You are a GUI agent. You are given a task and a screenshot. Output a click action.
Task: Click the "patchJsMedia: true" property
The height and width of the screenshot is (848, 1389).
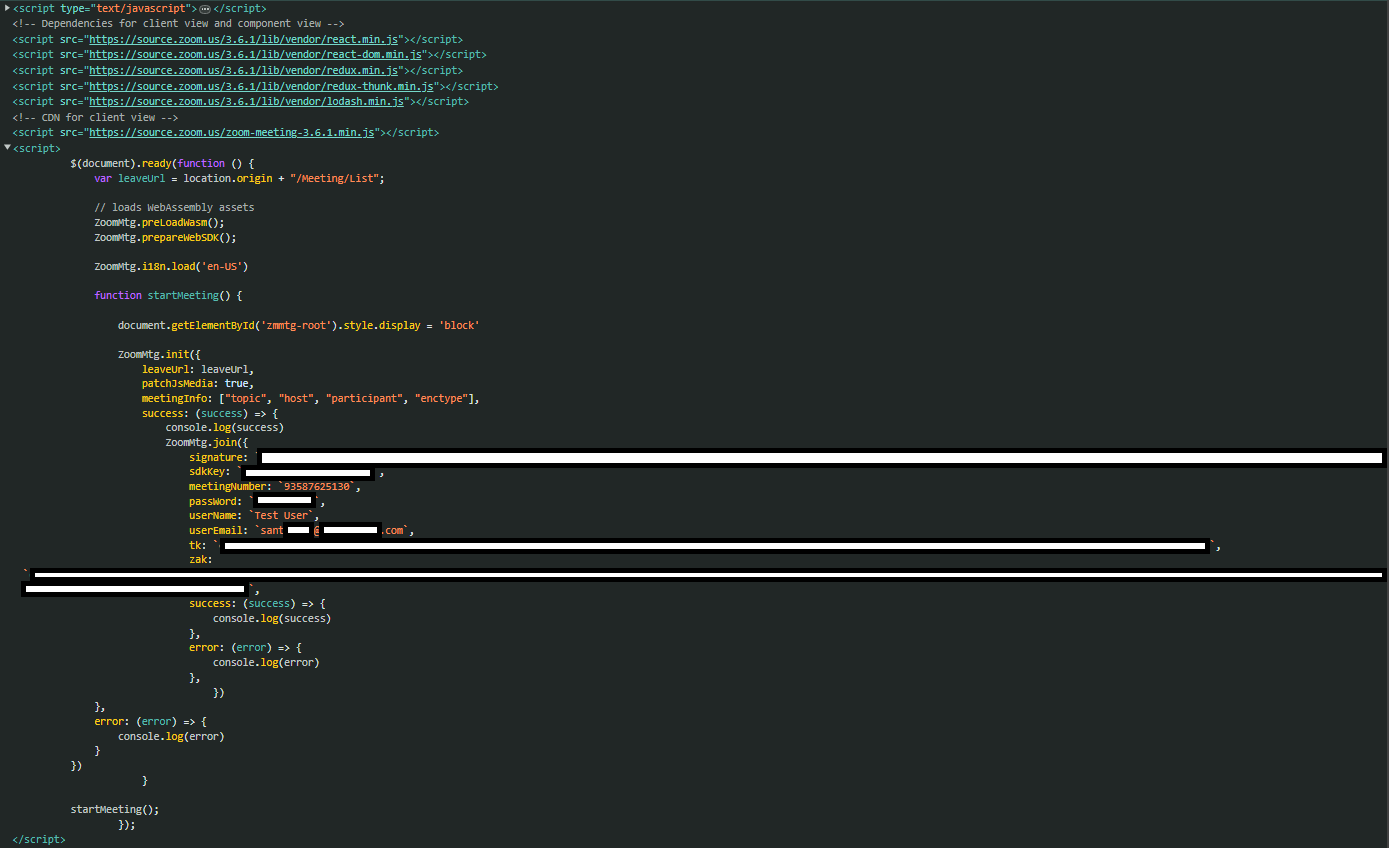pos(198,383)
